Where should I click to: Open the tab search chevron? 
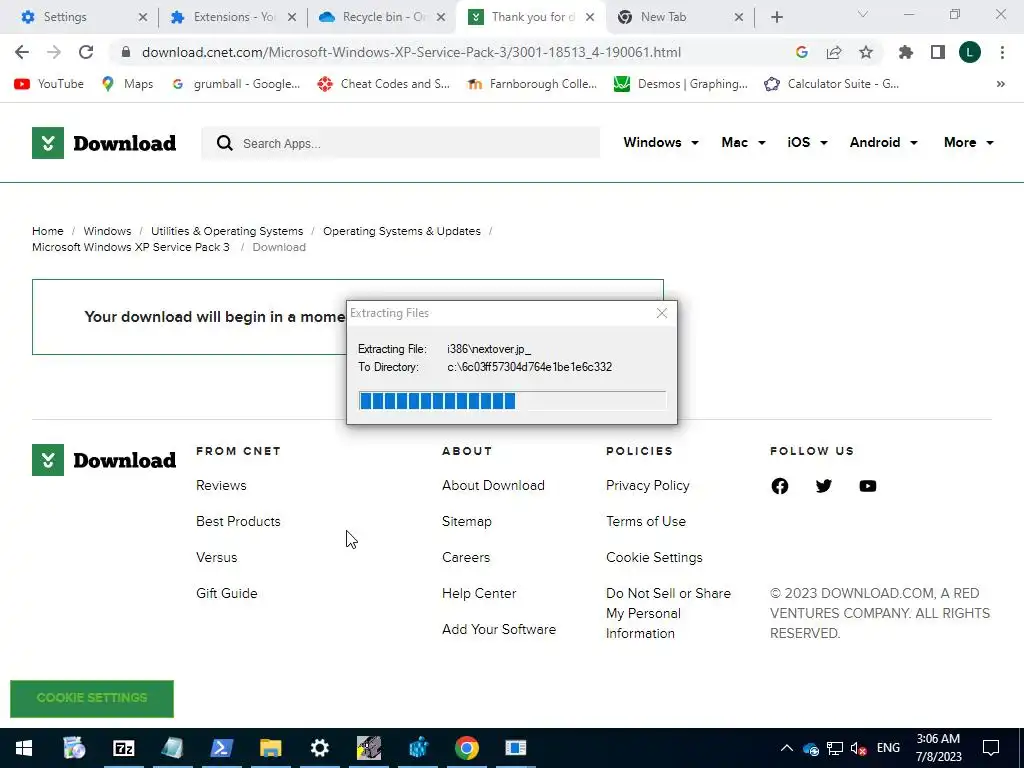(862, 14)
